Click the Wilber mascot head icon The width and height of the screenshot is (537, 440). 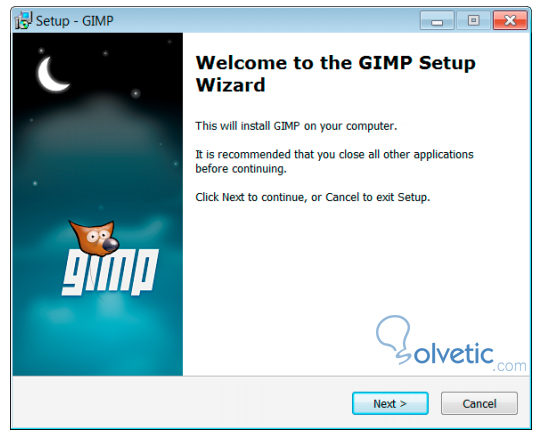[94, 238]
